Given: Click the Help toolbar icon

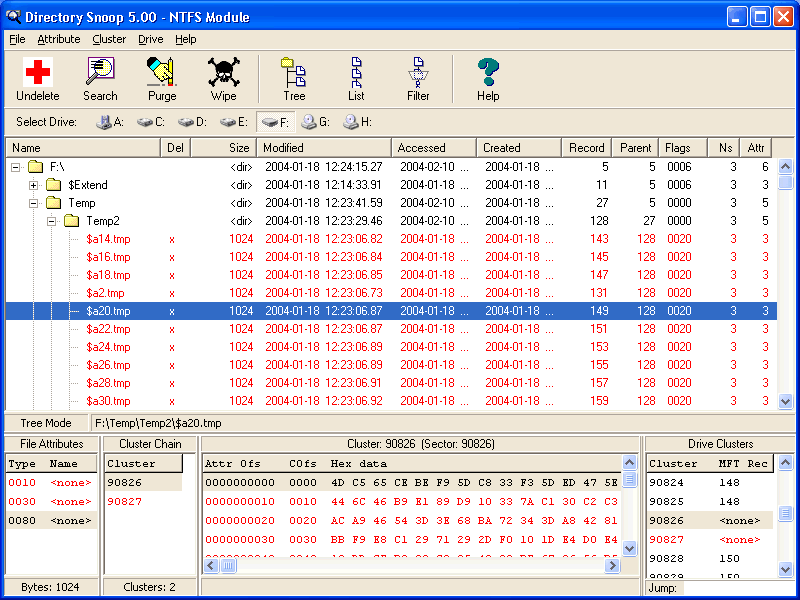Looking at the screenshot, I should coord(487,73).
